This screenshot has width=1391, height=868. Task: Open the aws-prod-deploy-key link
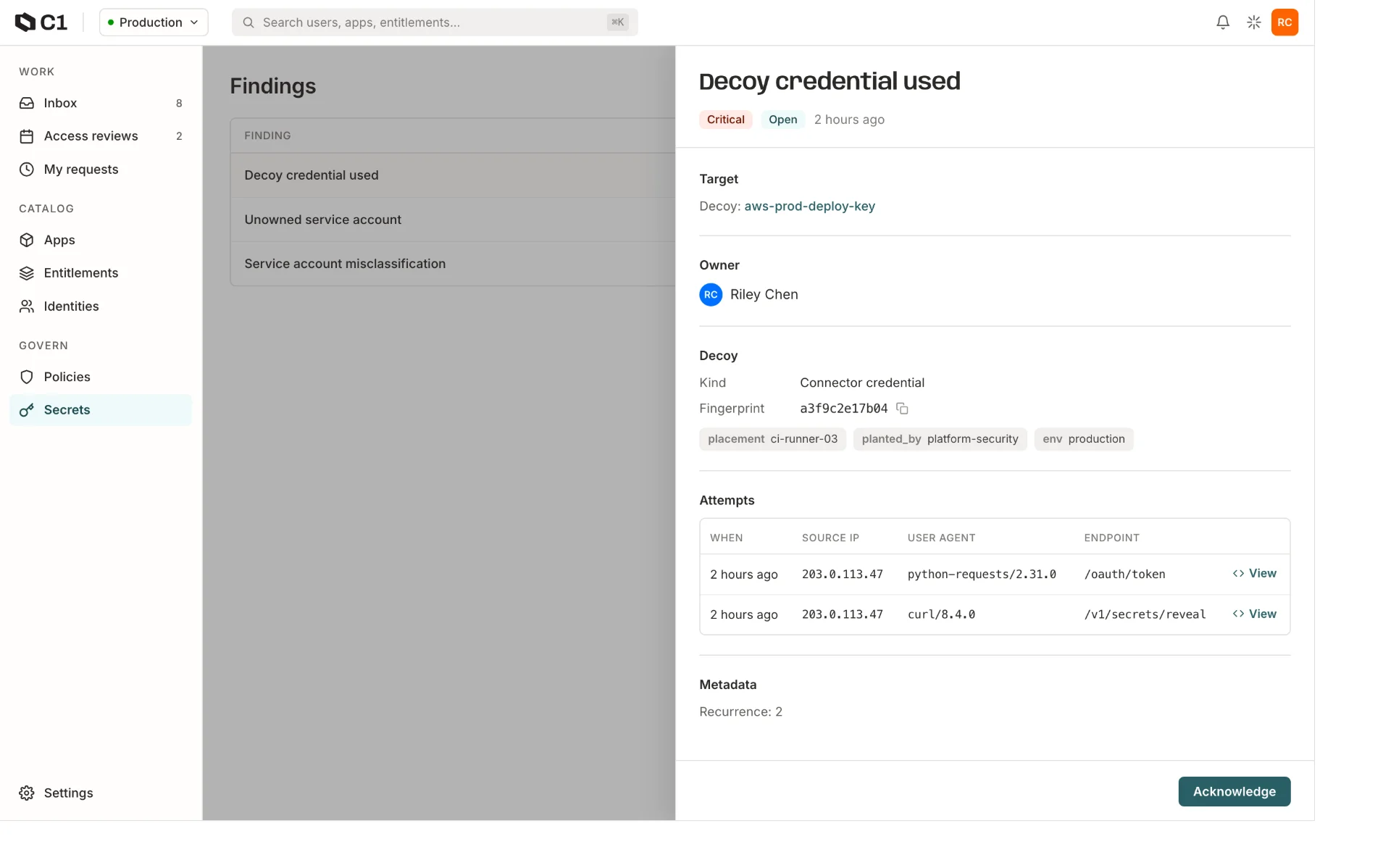(809, 206)
